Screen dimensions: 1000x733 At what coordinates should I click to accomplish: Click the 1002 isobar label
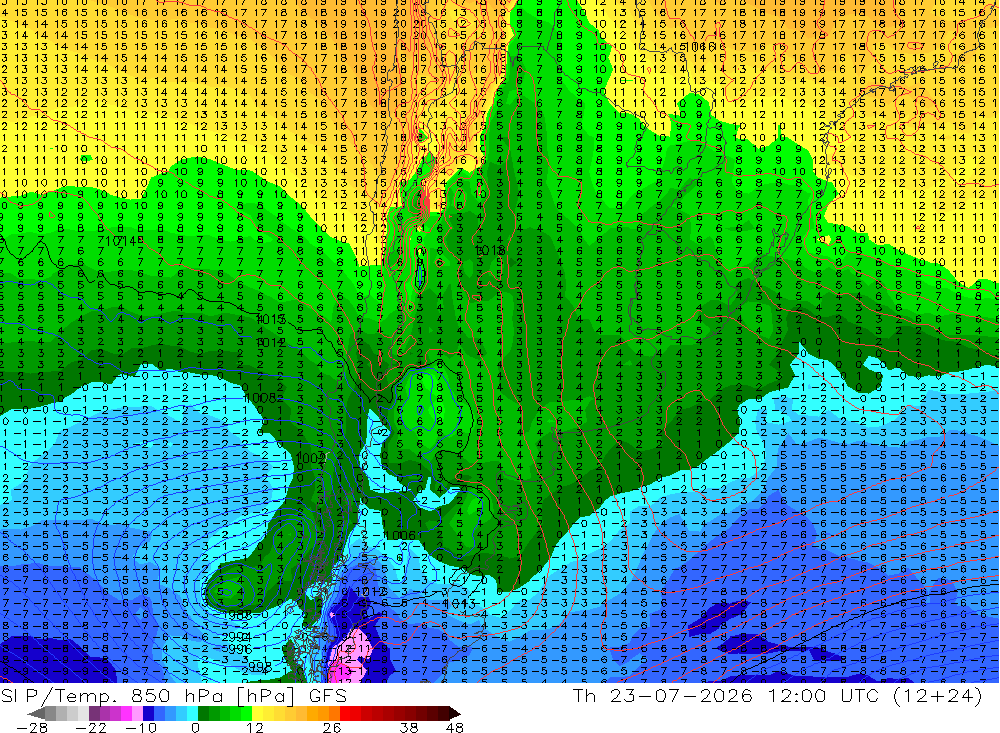tap(312, 458)
